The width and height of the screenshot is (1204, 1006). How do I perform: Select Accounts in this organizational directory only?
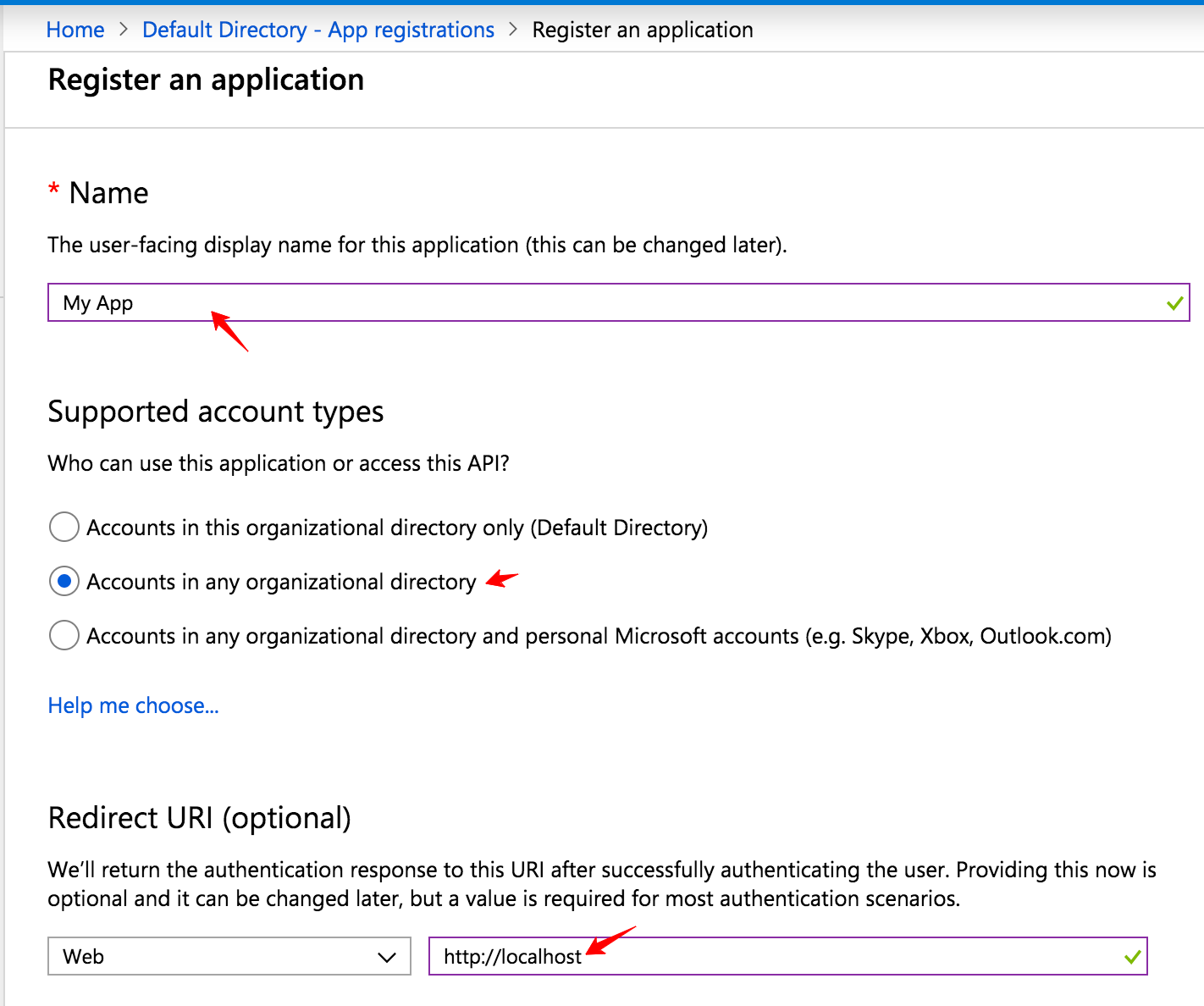64,527
